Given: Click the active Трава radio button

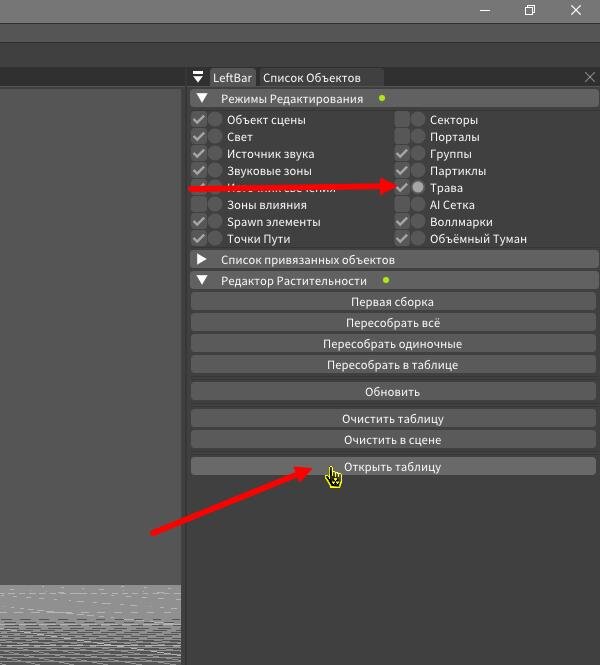Looking at the screenshot, I should click(418, 187).
